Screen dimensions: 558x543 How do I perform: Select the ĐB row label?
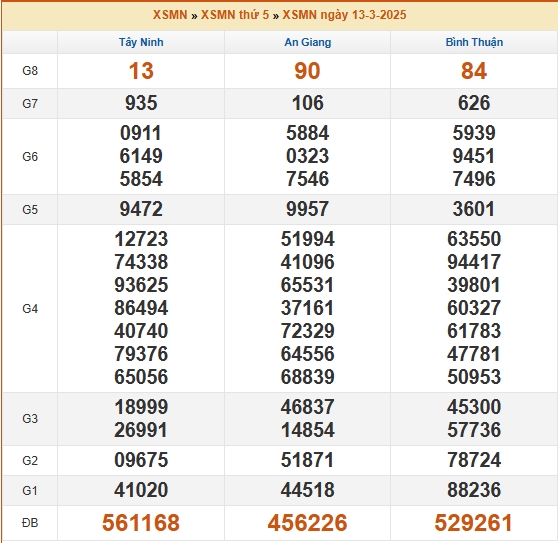click(30, 523)
